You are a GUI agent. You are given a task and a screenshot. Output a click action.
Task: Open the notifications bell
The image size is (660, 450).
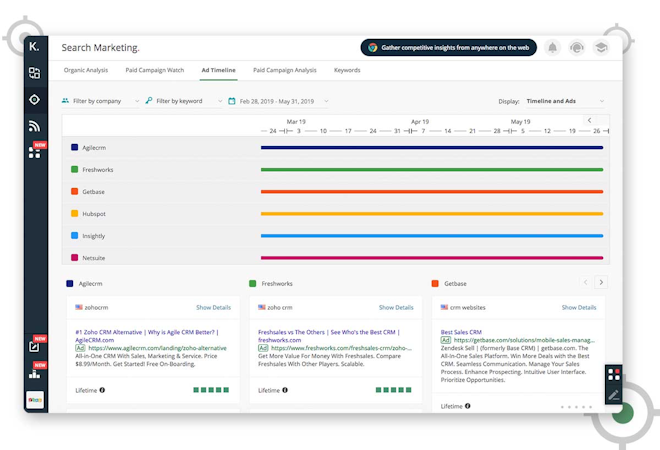[553, 47]
